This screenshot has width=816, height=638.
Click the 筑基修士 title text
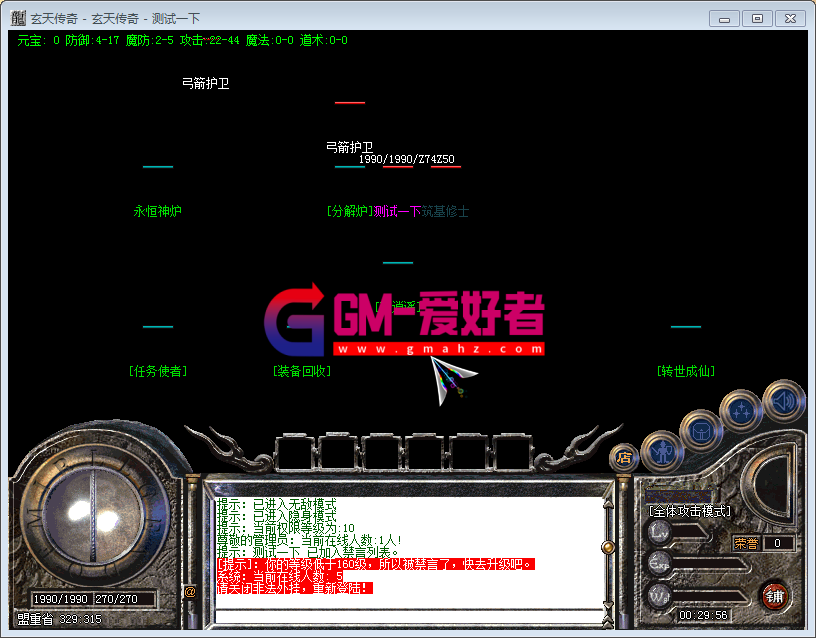tap(445, 211)
